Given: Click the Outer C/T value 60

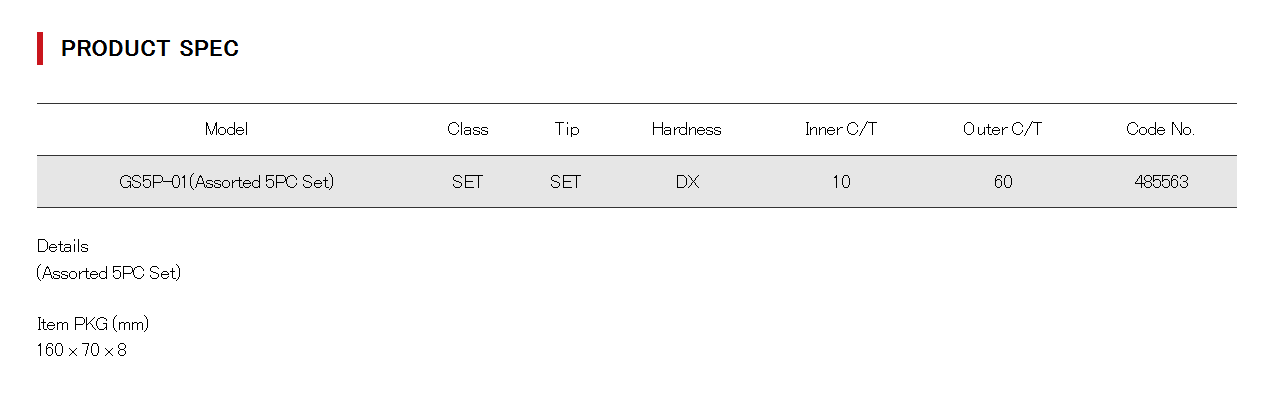Looking at the screenshot, I should (x=1003, y=182).
